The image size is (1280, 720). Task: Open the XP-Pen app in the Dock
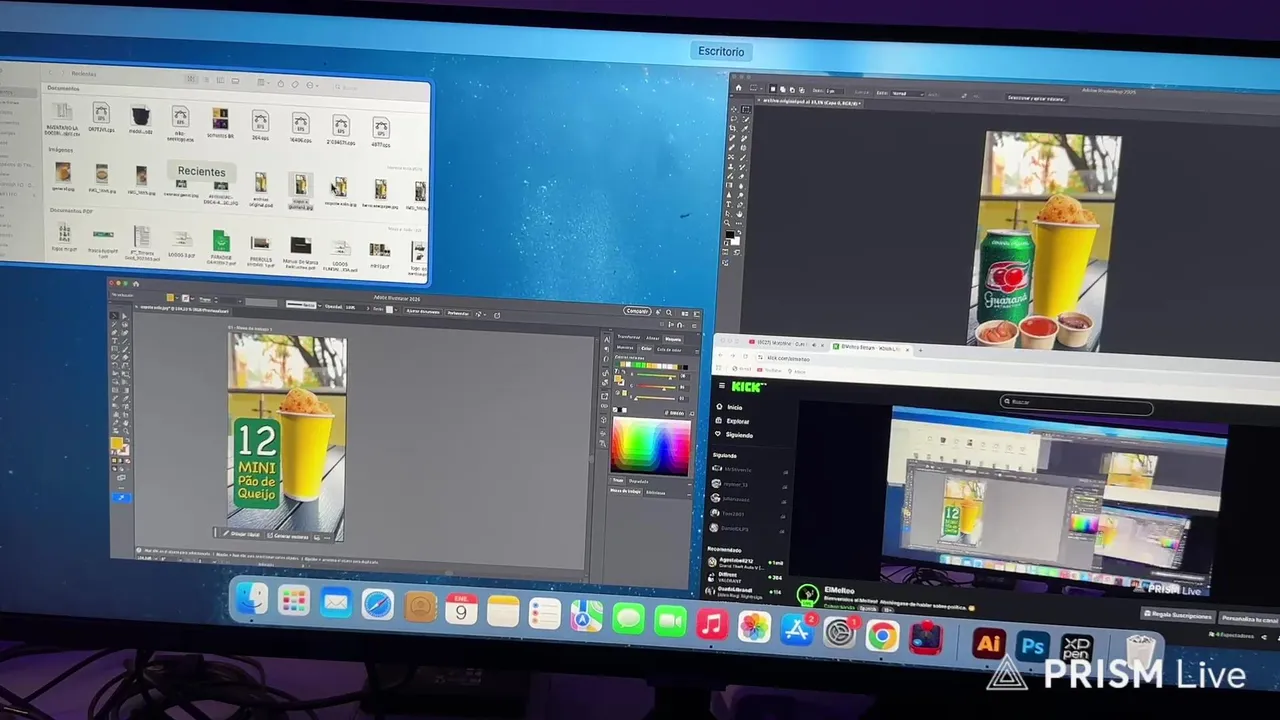point(1077,649)
